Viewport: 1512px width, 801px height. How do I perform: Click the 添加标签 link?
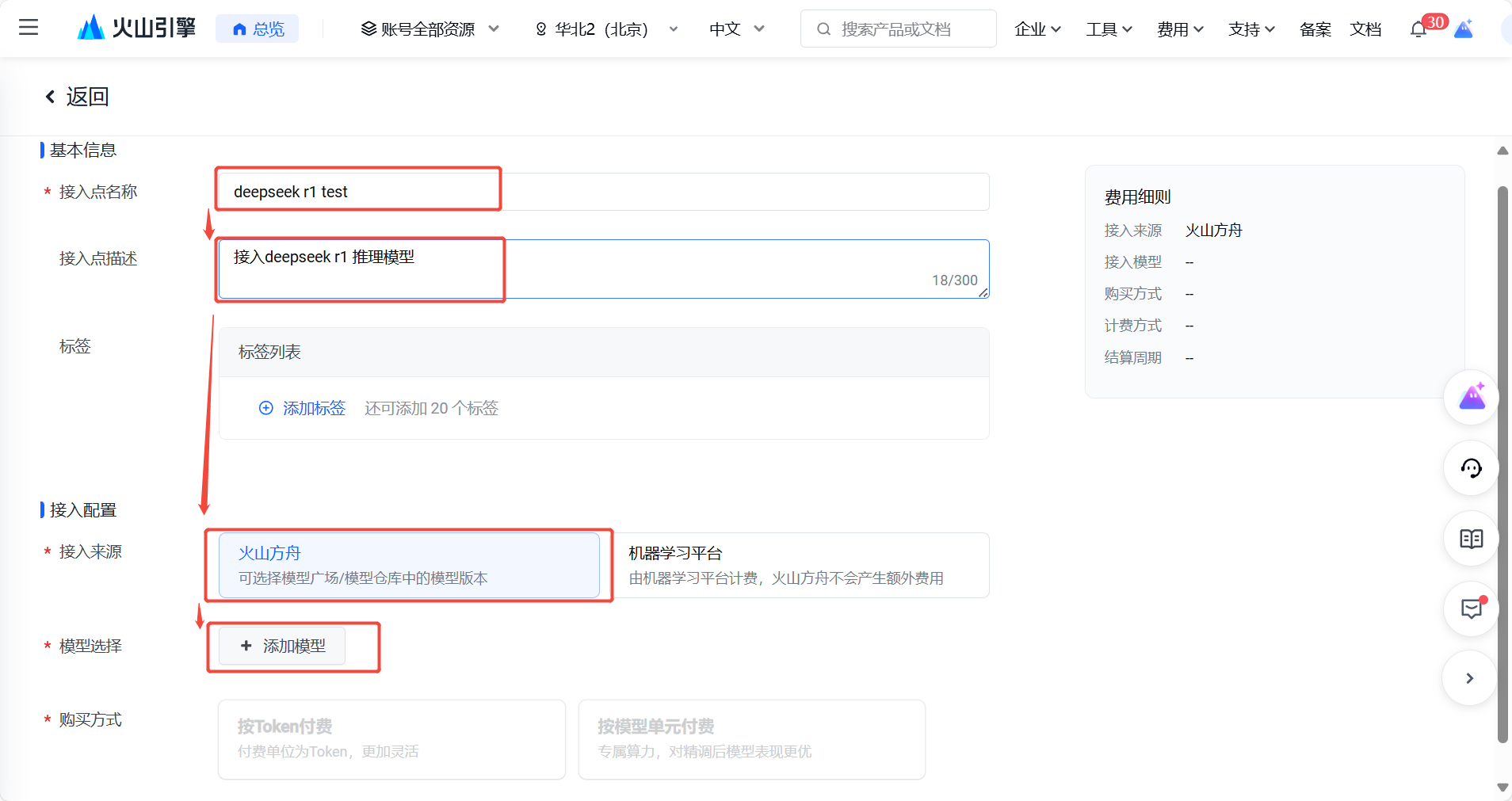314,408
